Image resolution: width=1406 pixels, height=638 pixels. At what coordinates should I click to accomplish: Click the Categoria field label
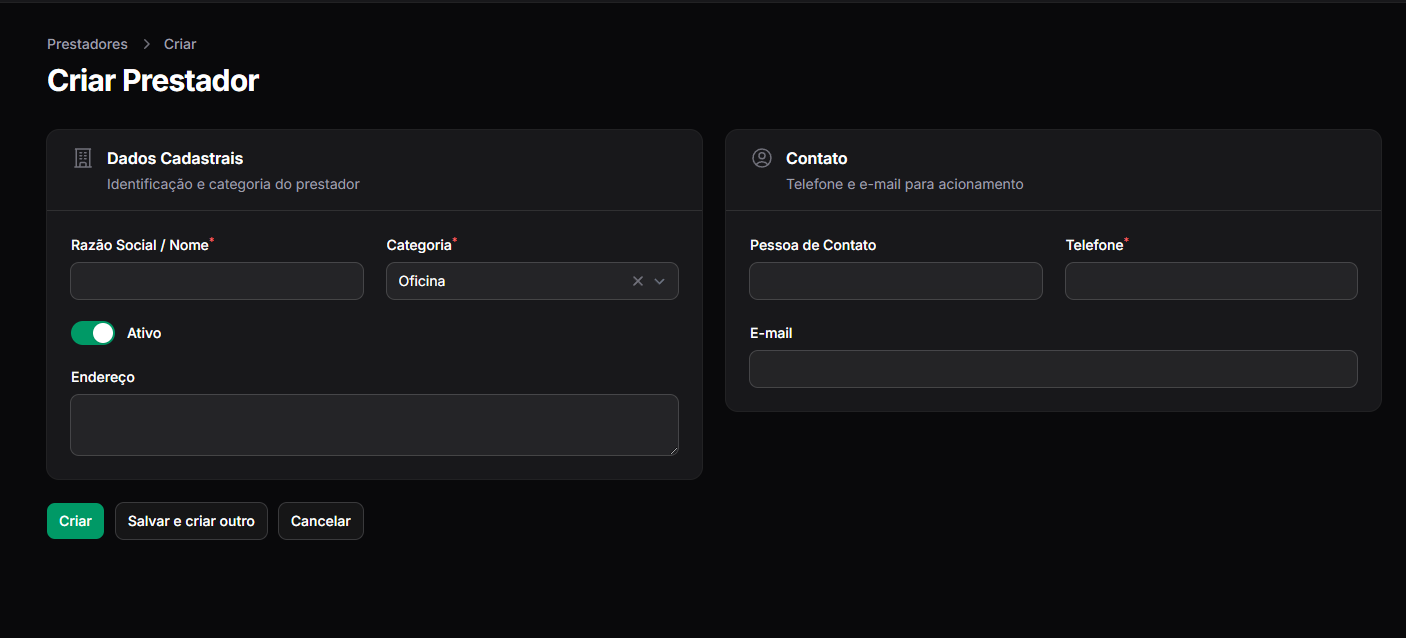tap(419, 245)
